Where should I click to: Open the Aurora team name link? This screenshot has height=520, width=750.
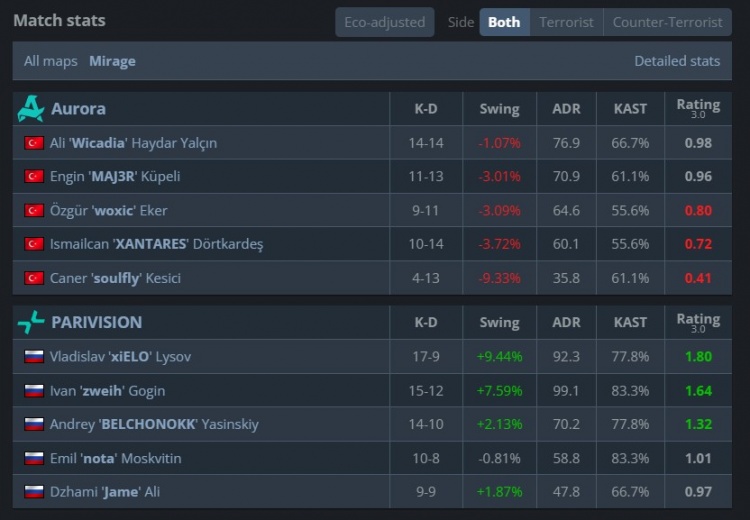click(78, 109)
